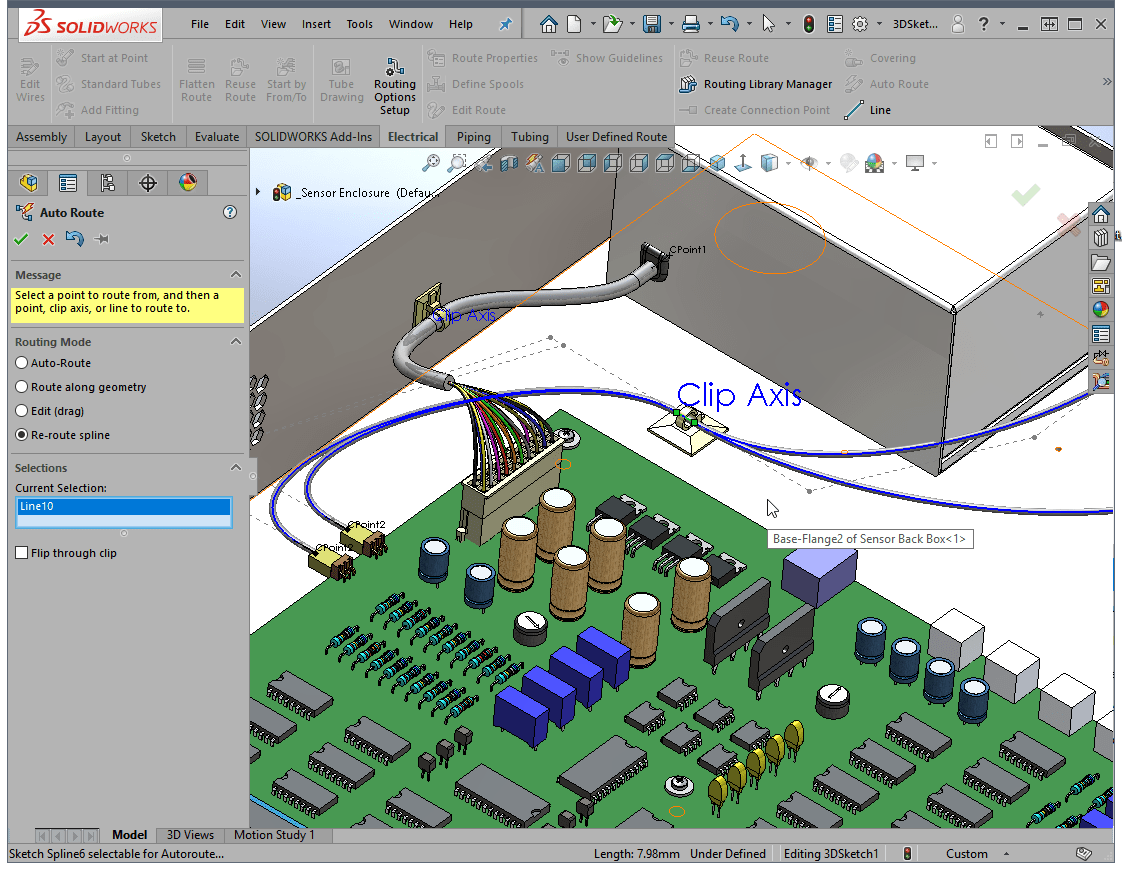Expand the _Sensor Enclosure tree node
This screenshot has width=1122, height=870.
pos(258,192)
